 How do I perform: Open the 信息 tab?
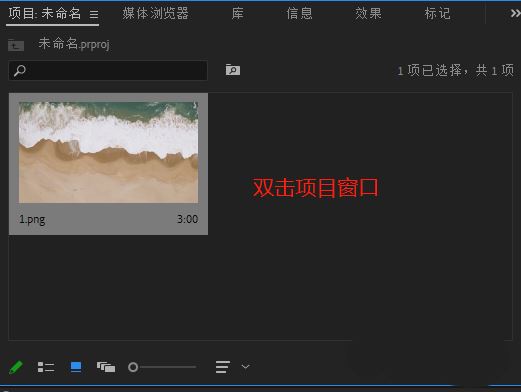[299, 14]
